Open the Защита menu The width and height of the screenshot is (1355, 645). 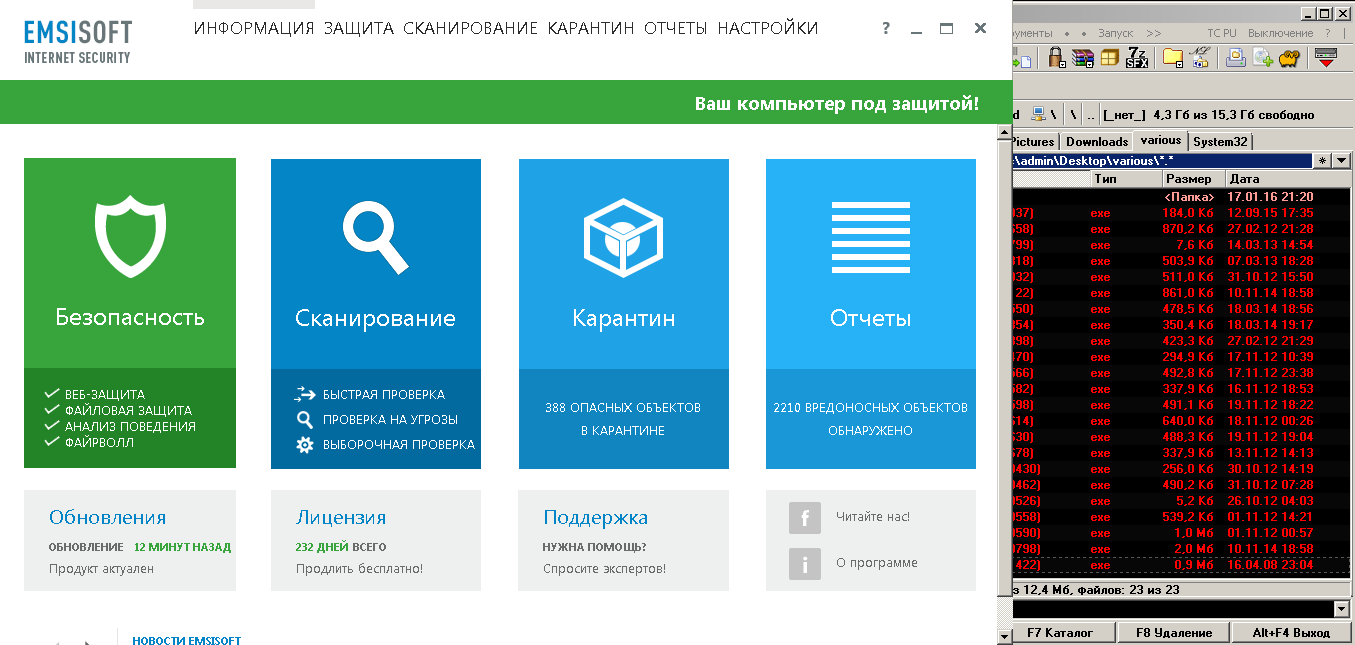[x=359, y=28]
